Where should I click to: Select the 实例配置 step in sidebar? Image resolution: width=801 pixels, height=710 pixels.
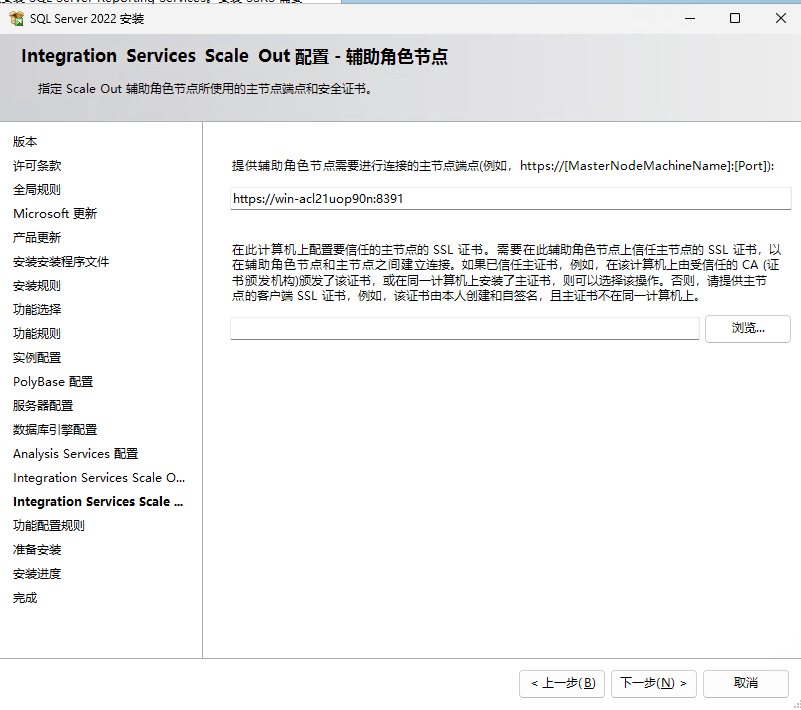(37, 358)
